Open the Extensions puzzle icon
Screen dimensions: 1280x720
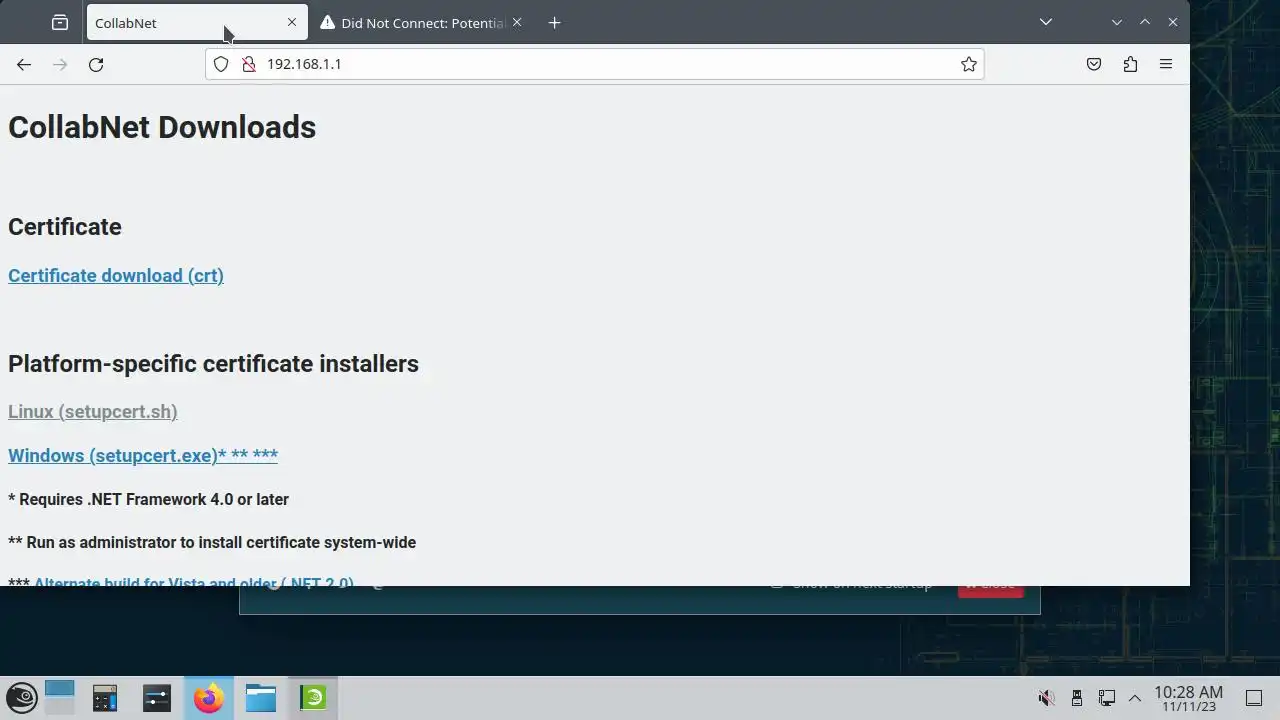click(1130, 64)
